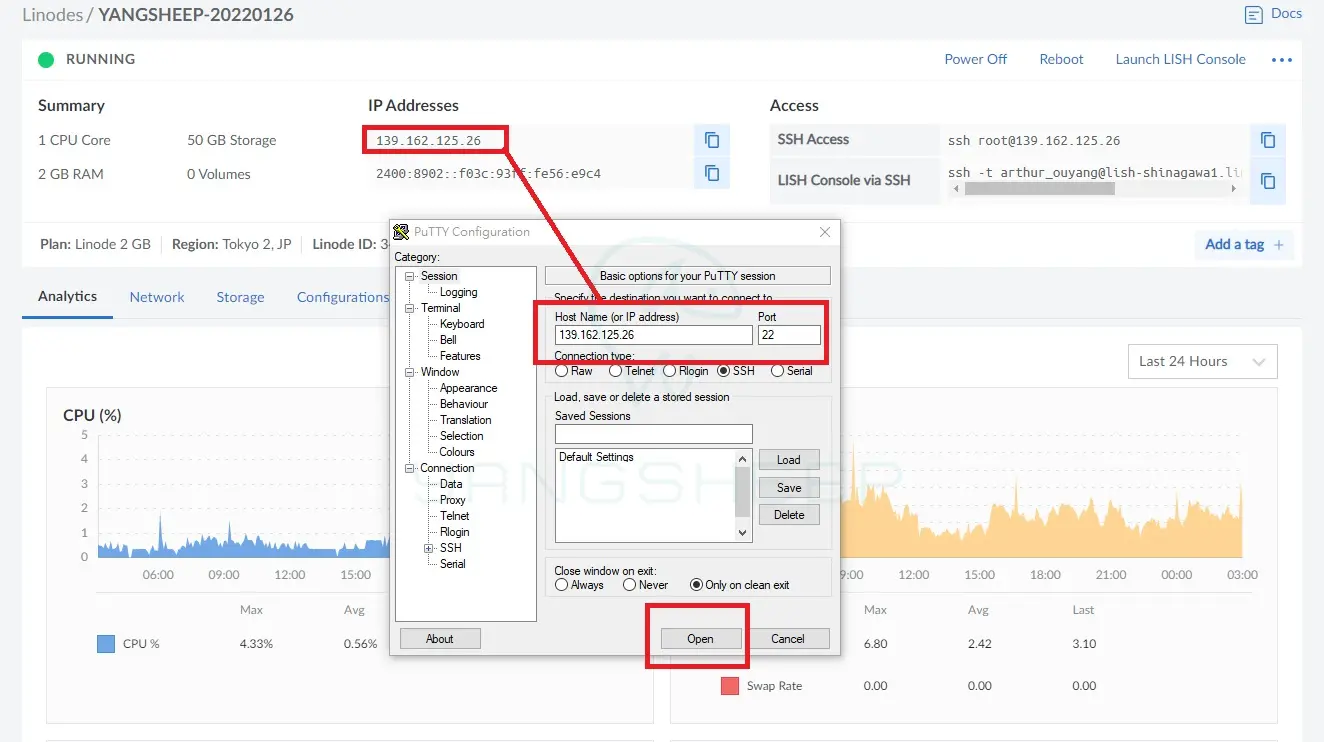Select the Raw connection type
1324x742 pixels.
561,371
